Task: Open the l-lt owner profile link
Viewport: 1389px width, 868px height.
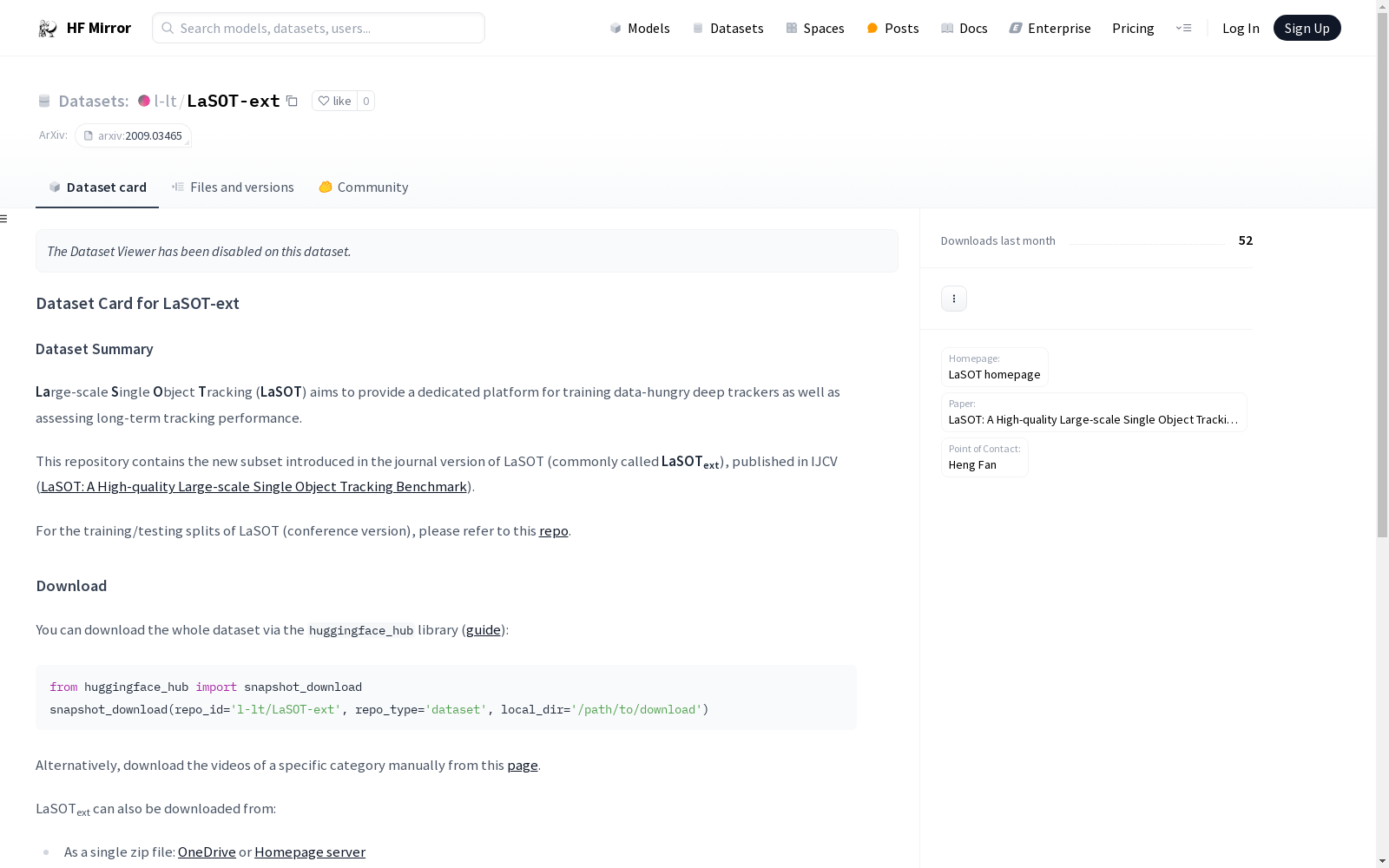Action: pyautogui.click(x=165, y=101)
